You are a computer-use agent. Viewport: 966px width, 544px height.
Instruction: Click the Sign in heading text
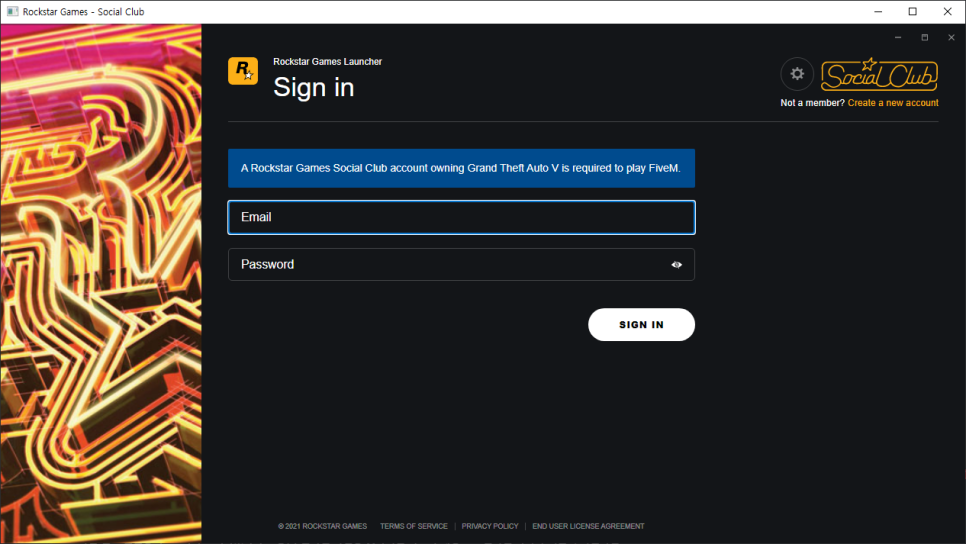(x=314, y=87)
